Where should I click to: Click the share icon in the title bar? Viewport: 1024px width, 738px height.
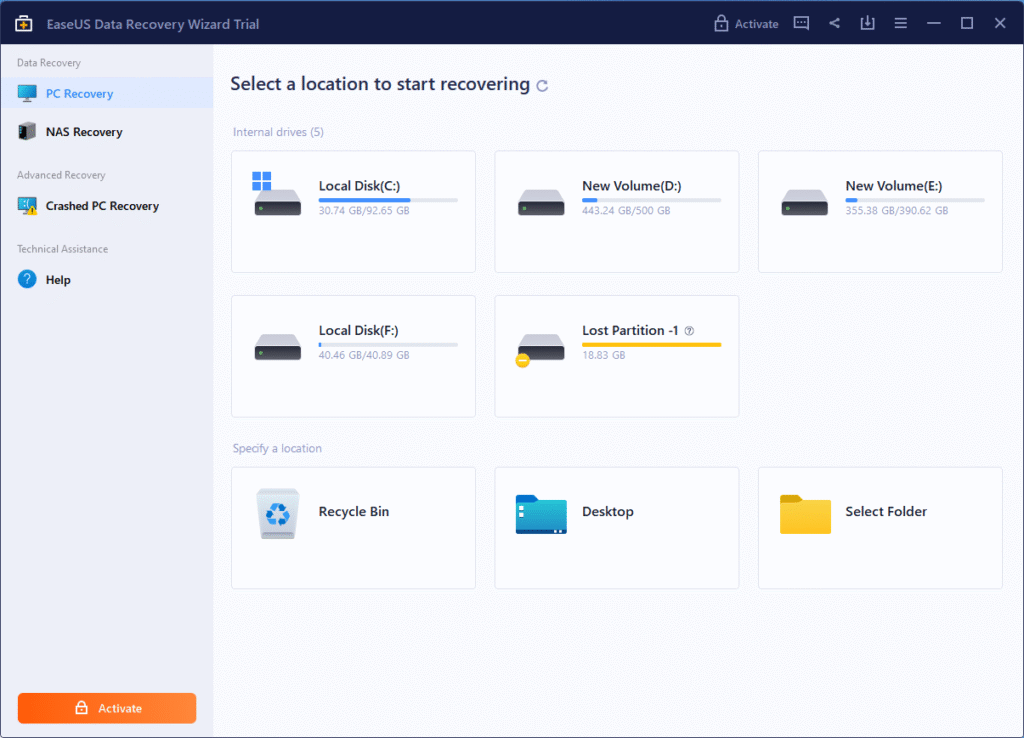(834, 23)
